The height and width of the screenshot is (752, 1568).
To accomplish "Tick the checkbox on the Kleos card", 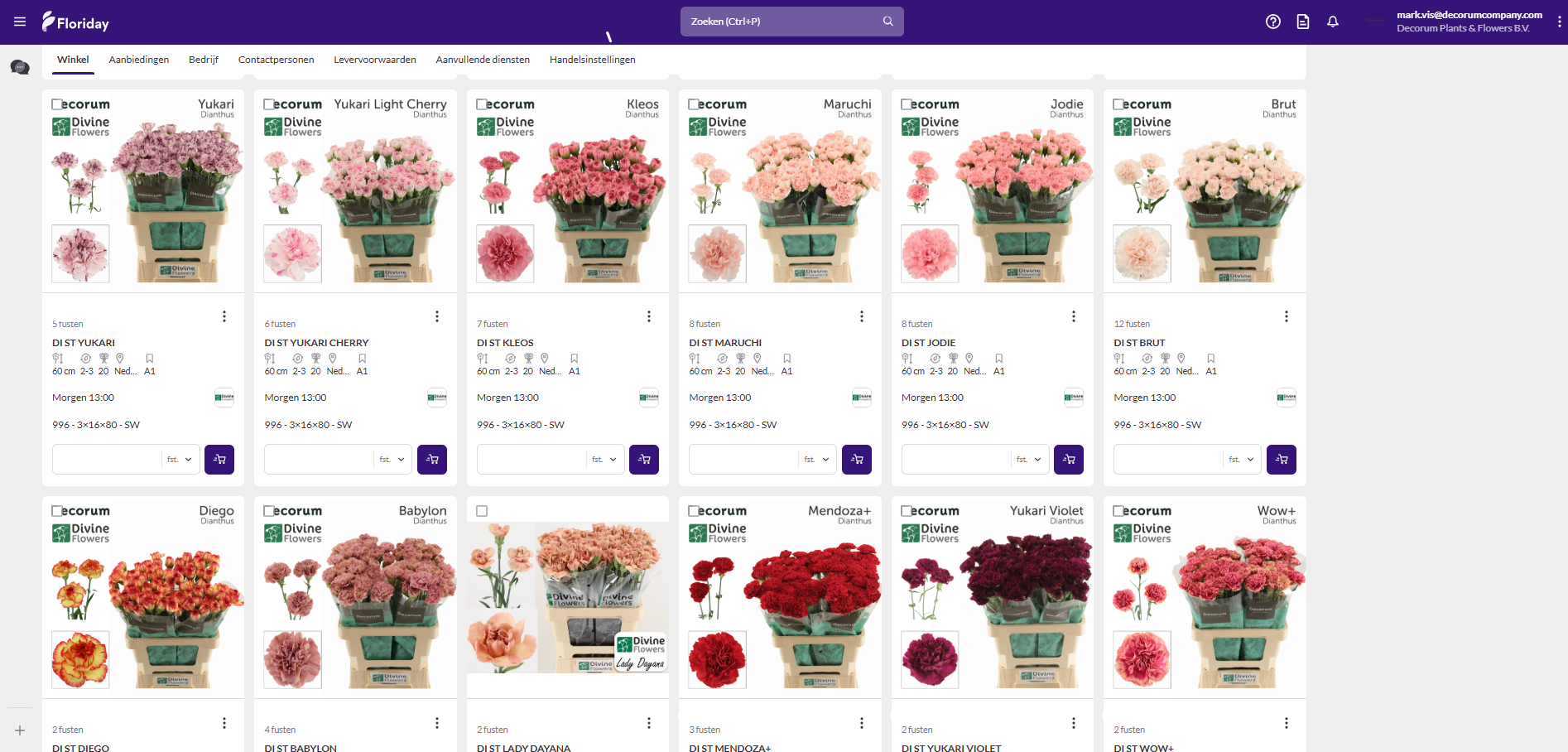I will tap(482, 104).
